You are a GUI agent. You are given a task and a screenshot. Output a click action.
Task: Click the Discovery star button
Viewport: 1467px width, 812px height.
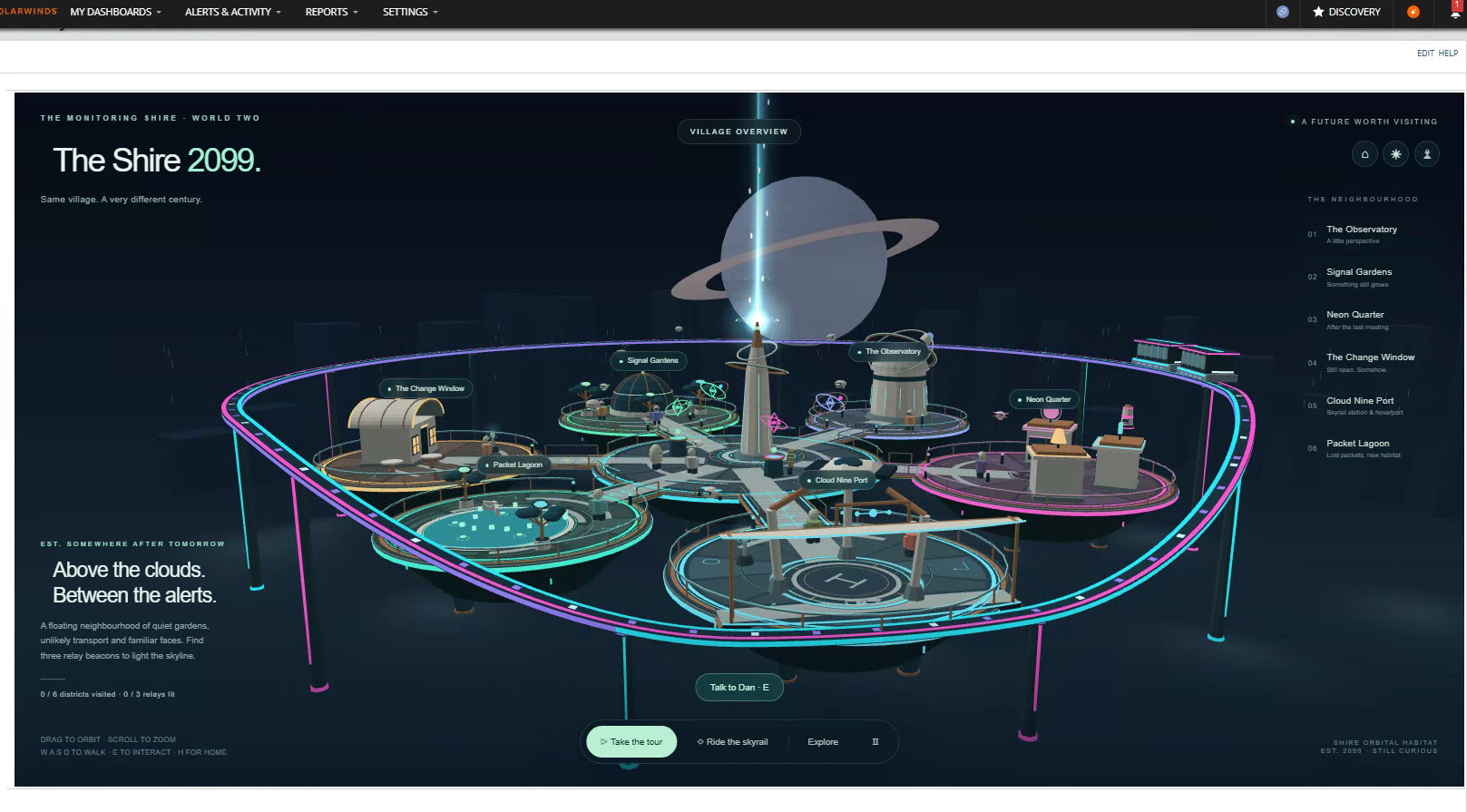(1346, 12)
